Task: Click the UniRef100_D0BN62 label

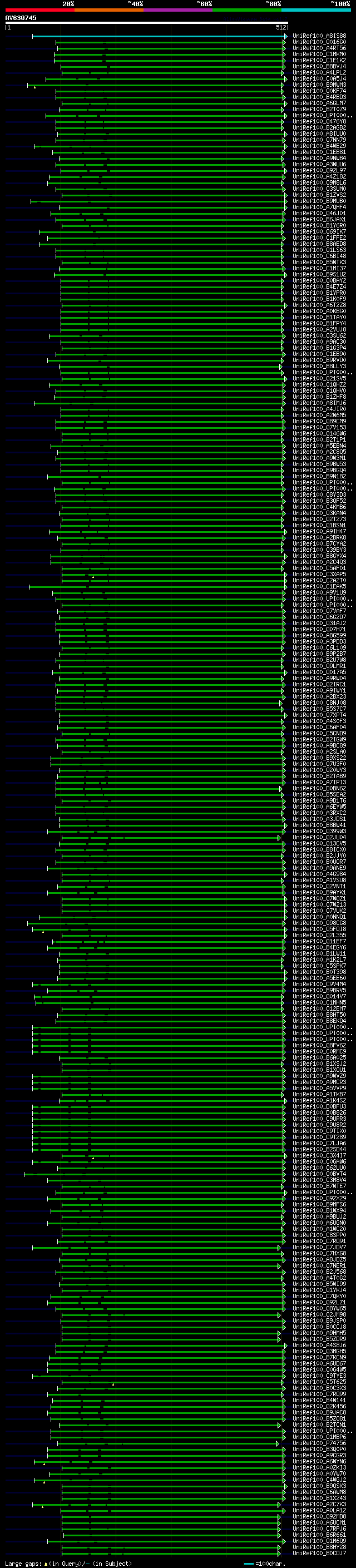Action: (319, 788)
